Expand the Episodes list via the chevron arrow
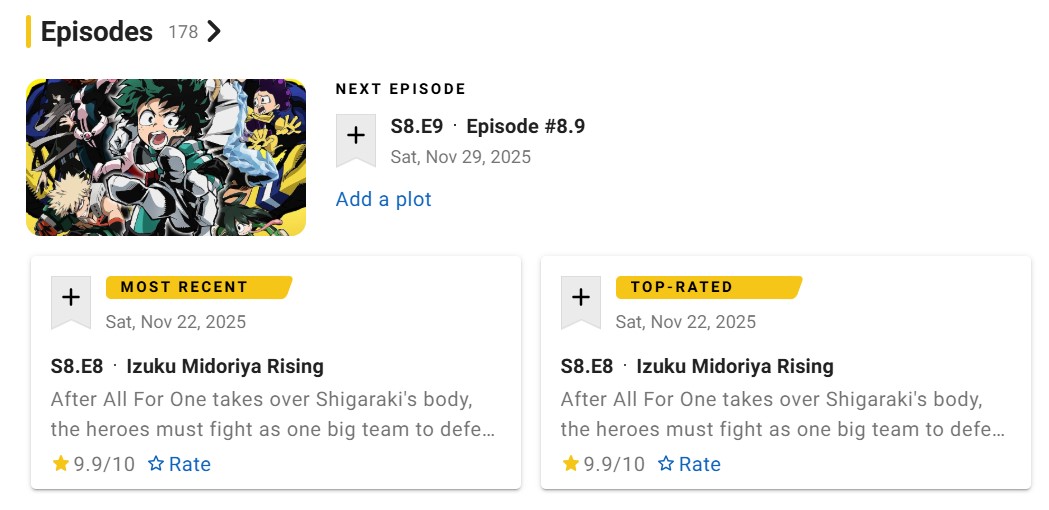This screenshot has height=510, width=1049. pos(214,32)
